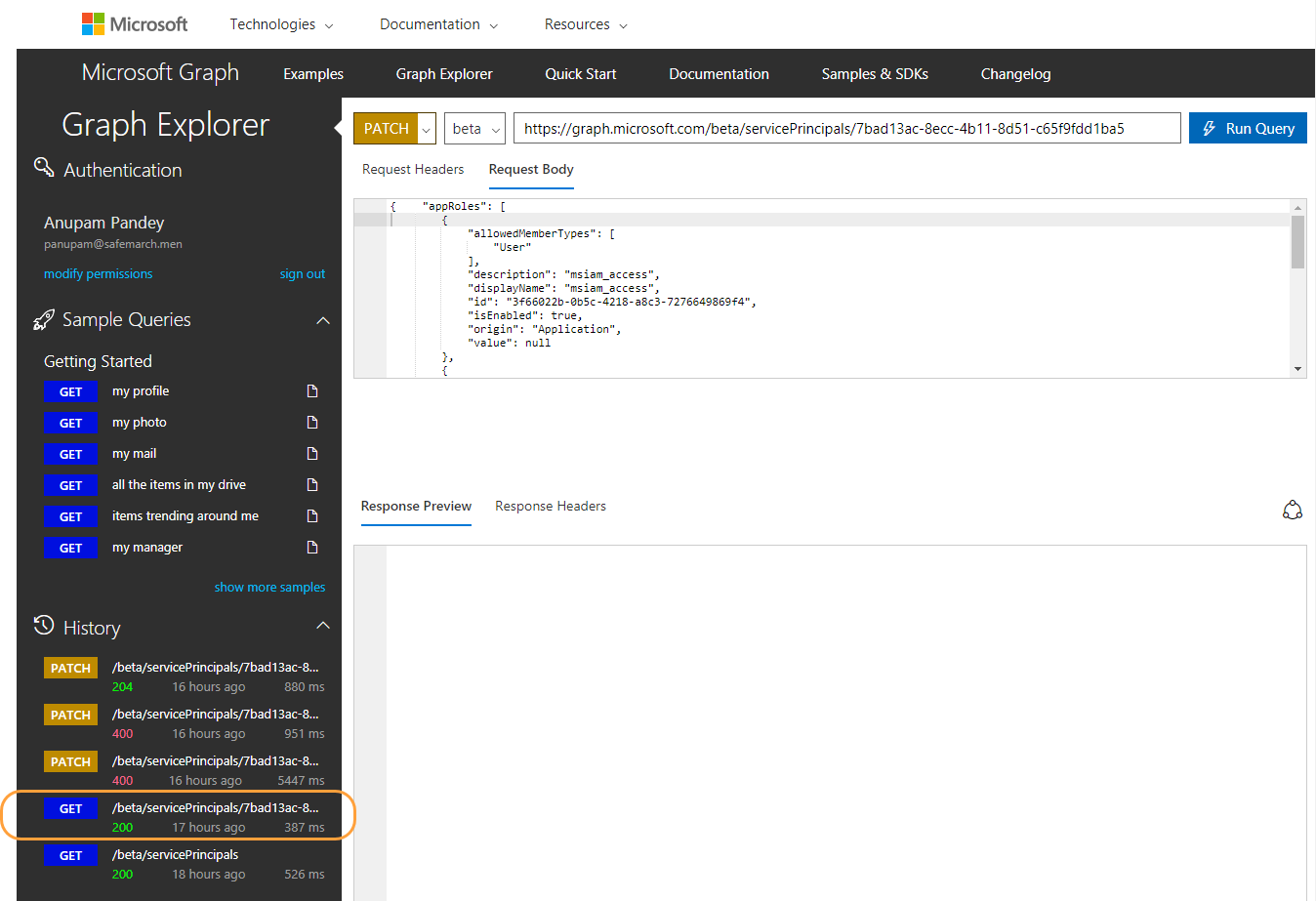Open docs icon for my mail query
The image size is (1316, 901).
312,454
